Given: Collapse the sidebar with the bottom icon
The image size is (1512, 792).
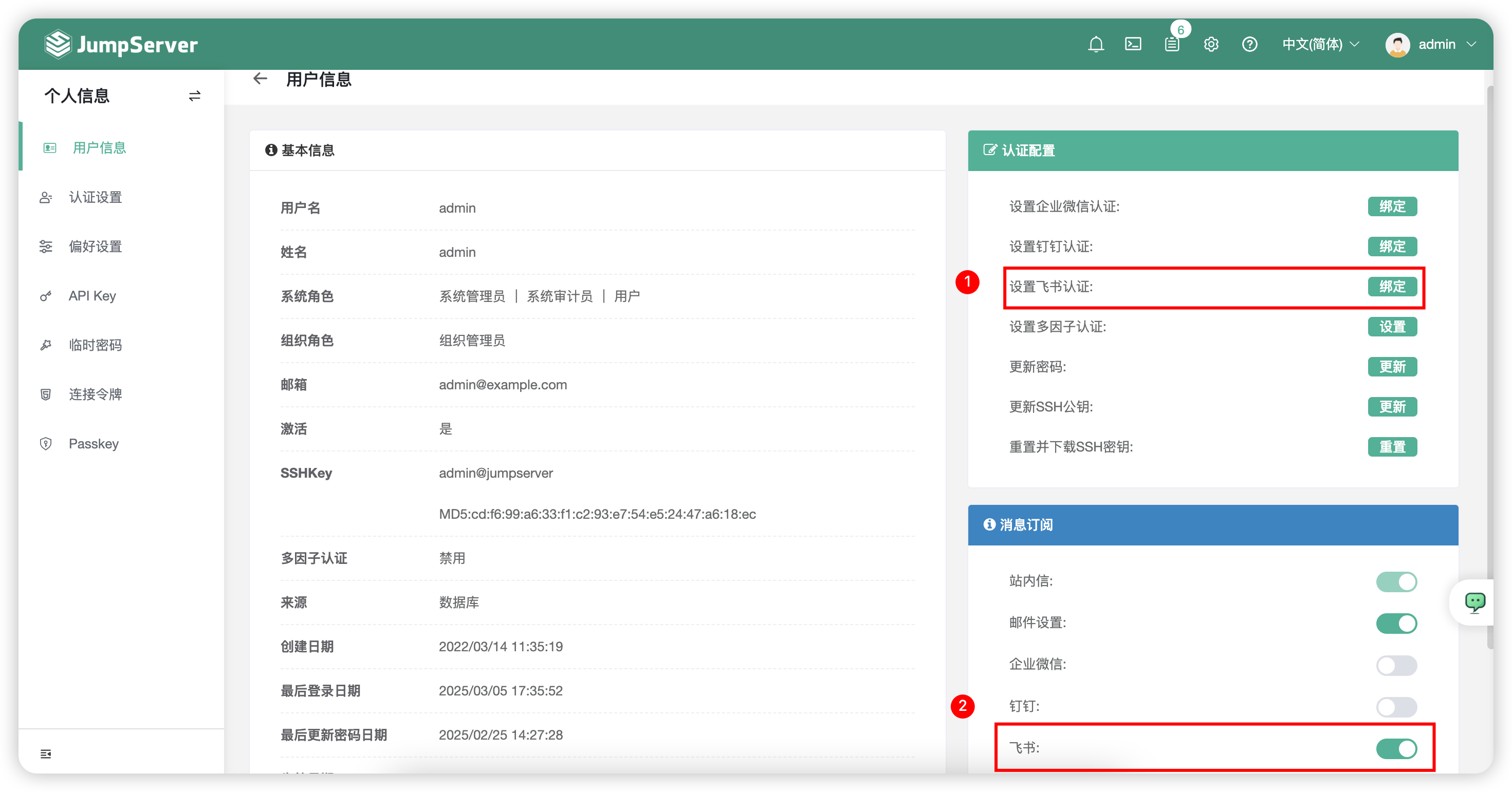Looking at the screenshot, I should [x=46, y=754].
